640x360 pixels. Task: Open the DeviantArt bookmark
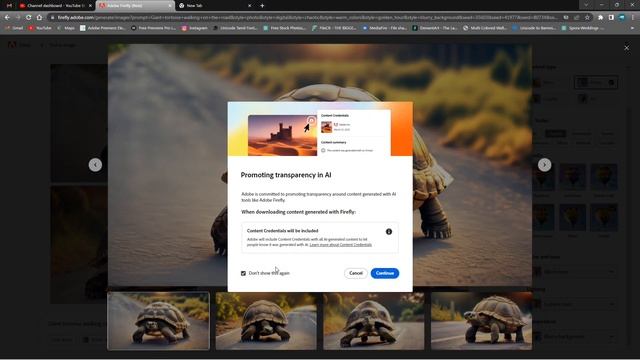click(436, 28)
